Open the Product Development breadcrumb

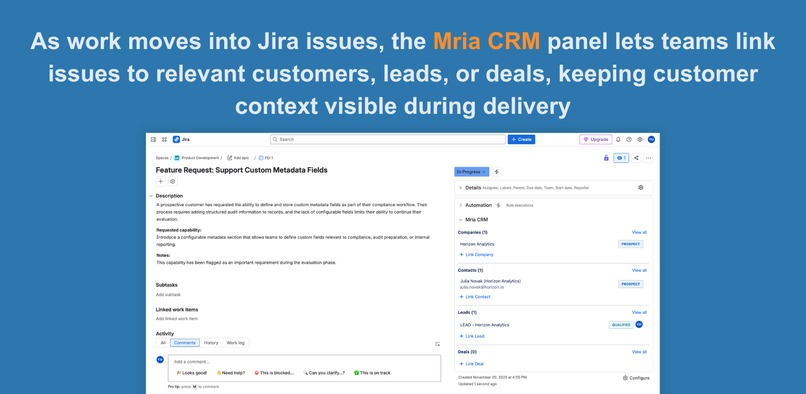[200, 158]
